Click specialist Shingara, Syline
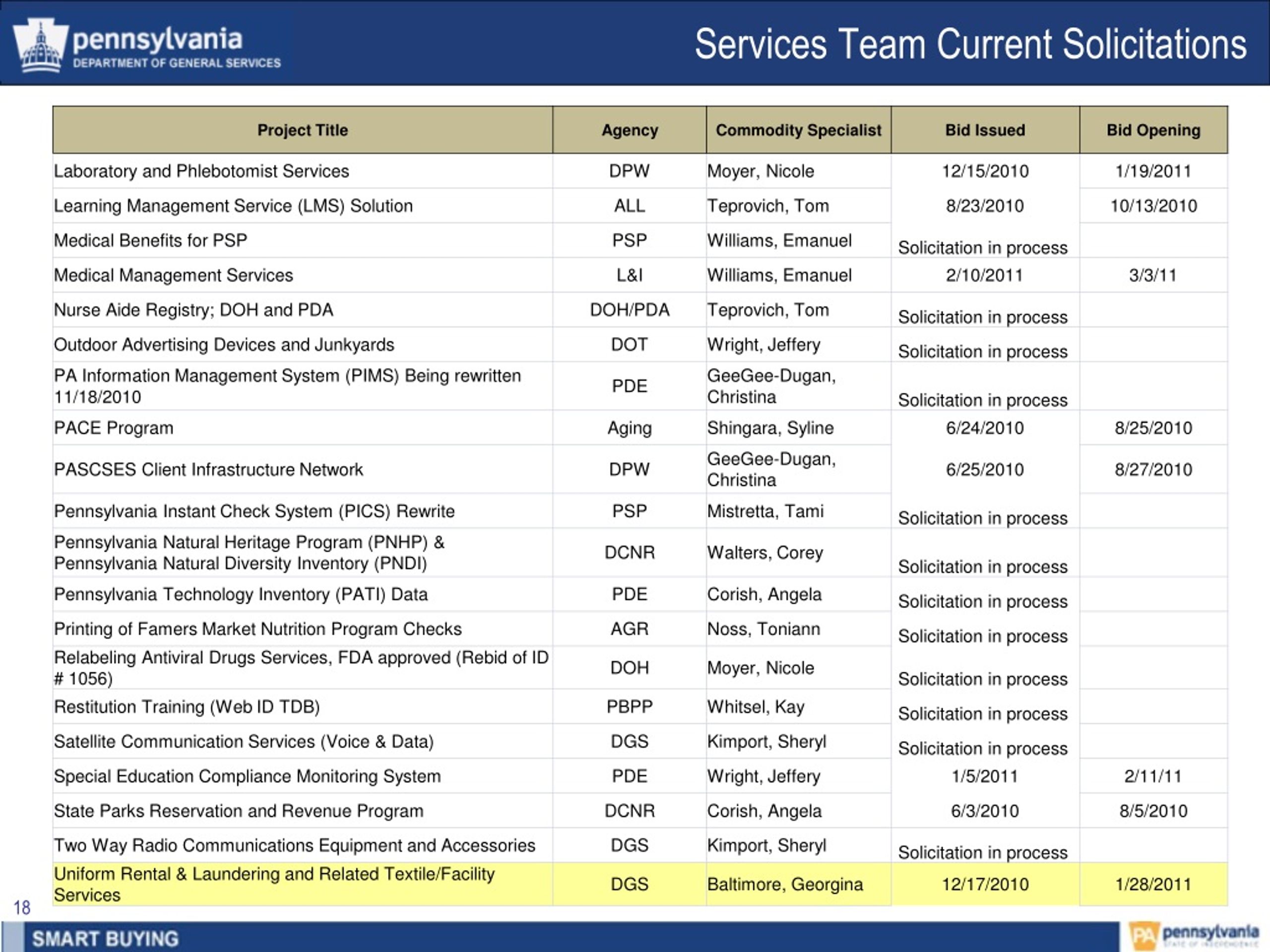 click(770, 429)
